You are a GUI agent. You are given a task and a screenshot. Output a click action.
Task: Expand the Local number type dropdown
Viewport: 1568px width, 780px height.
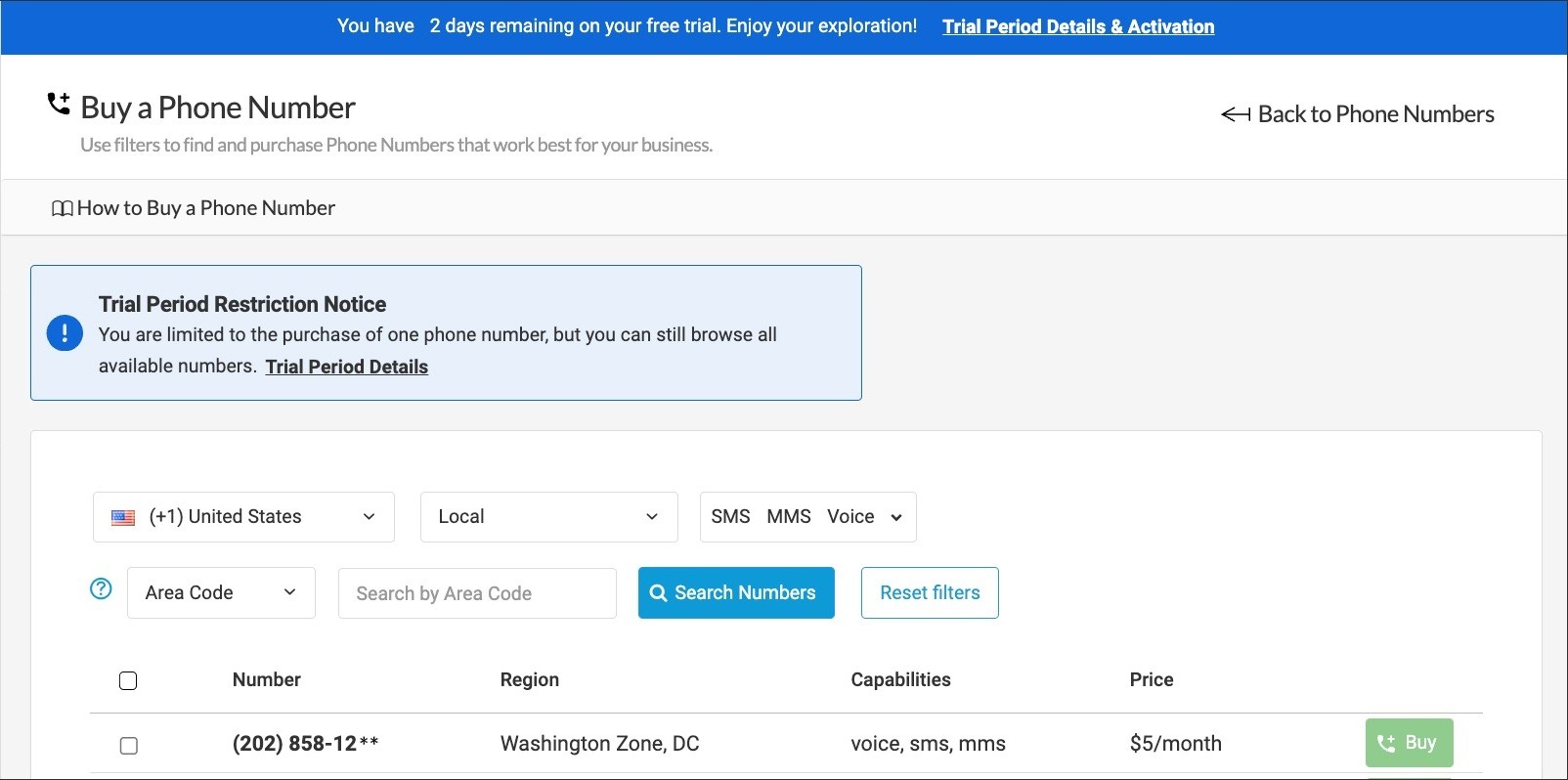click(548, 517)
